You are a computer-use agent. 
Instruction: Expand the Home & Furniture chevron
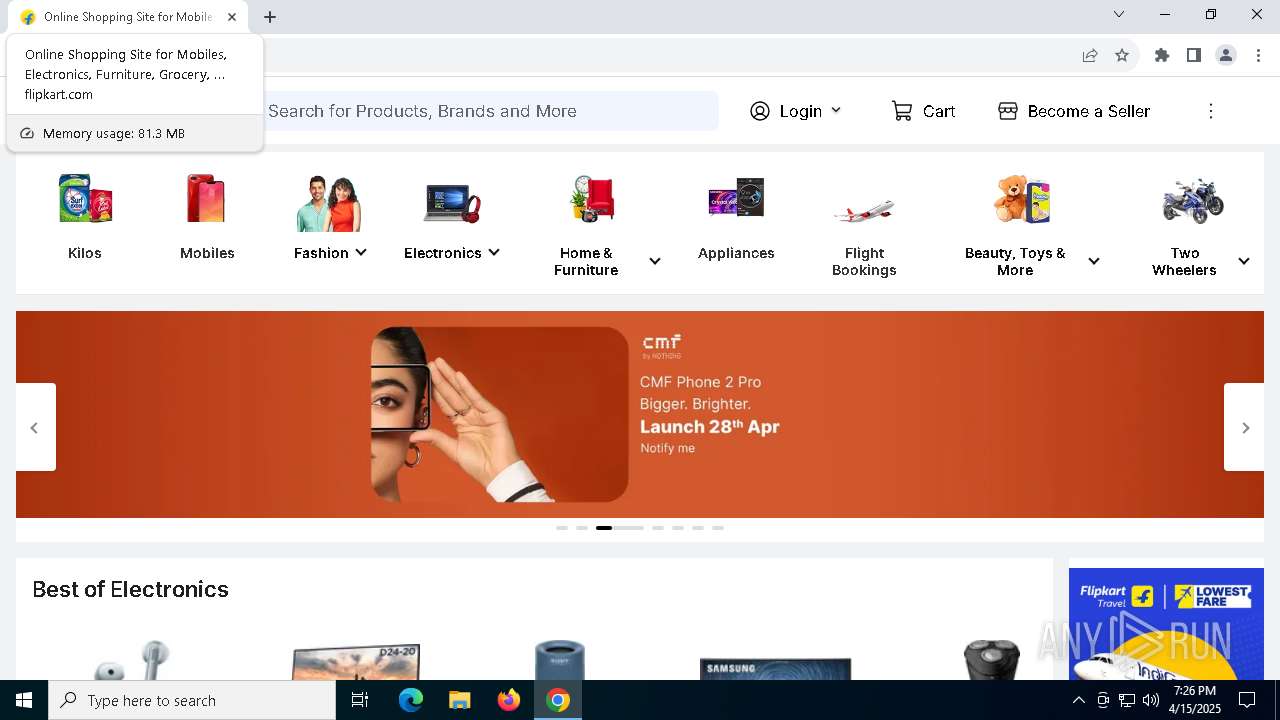pyautogui.click(x=655, y=261)
